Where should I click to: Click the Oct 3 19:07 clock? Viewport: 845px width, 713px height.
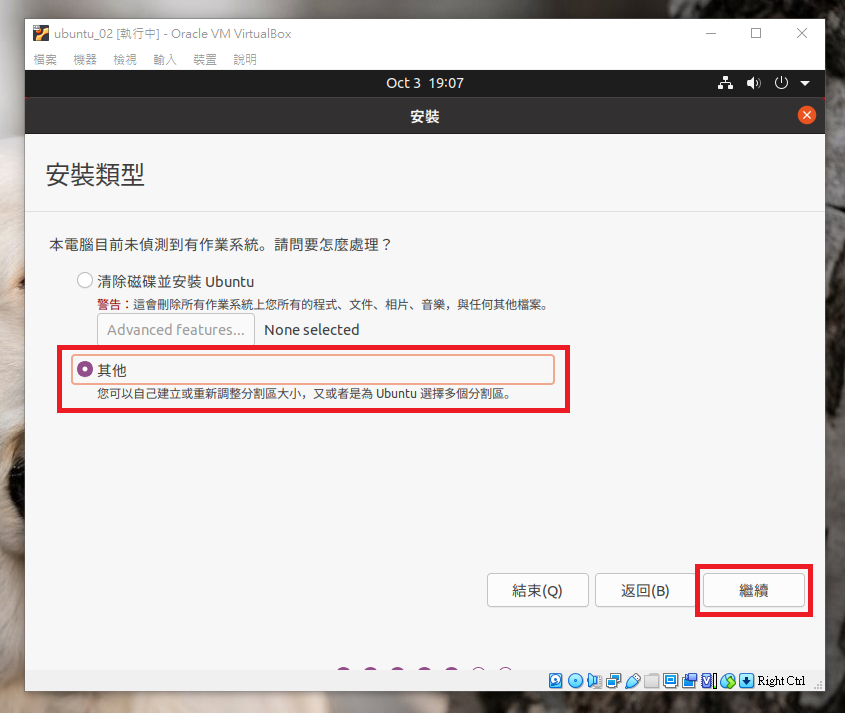425,83
